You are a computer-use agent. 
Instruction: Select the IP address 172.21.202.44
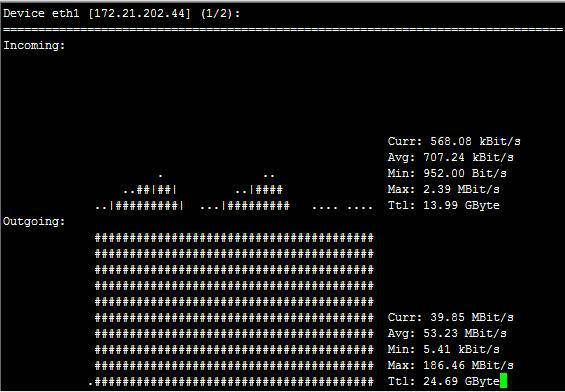point(139,14)
